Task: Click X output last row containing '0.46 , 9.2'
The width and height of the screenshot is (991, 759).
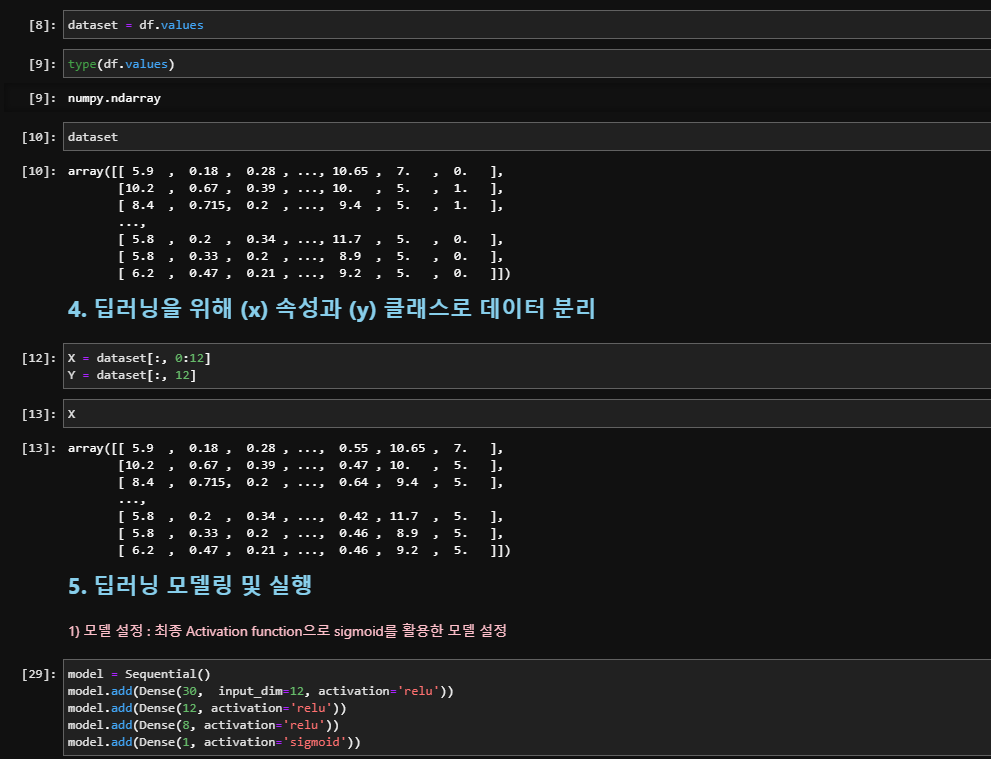Action: tap(314, 550)
